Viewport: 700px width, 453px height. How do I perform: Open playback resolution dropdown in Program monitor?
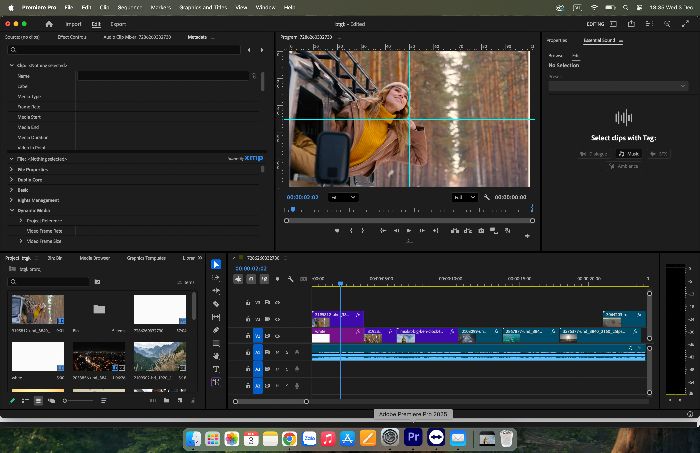coord(464,197)
